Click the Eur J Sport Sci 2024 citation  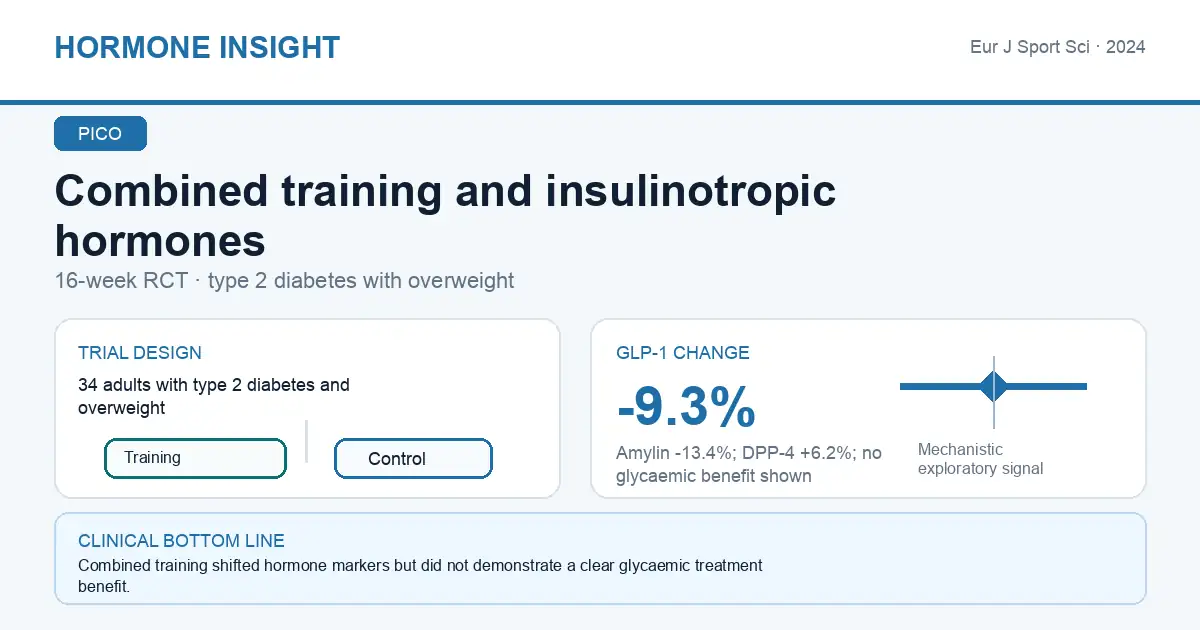click(x=1058, y=47)
